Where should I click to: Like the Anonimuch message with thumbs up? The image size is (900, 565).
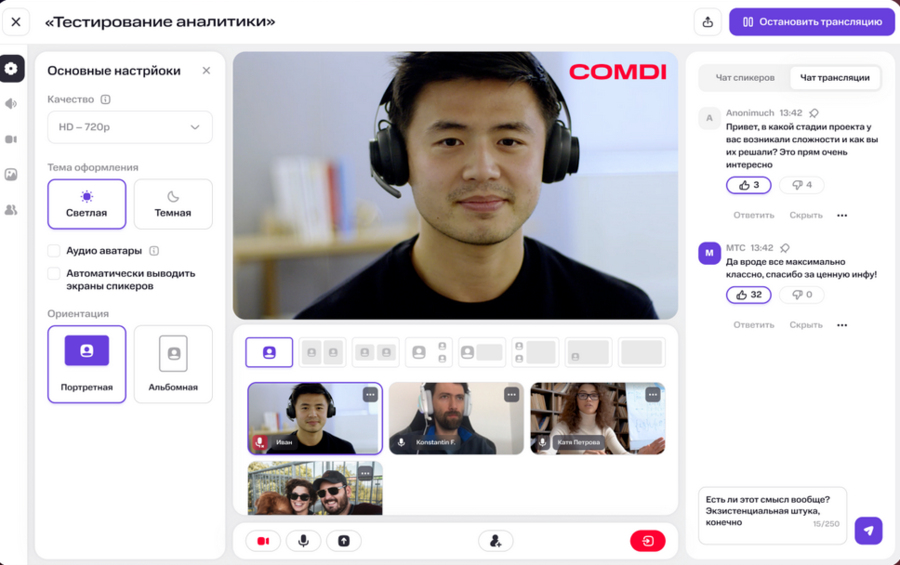pyautogui.click(x=748, y=185)
